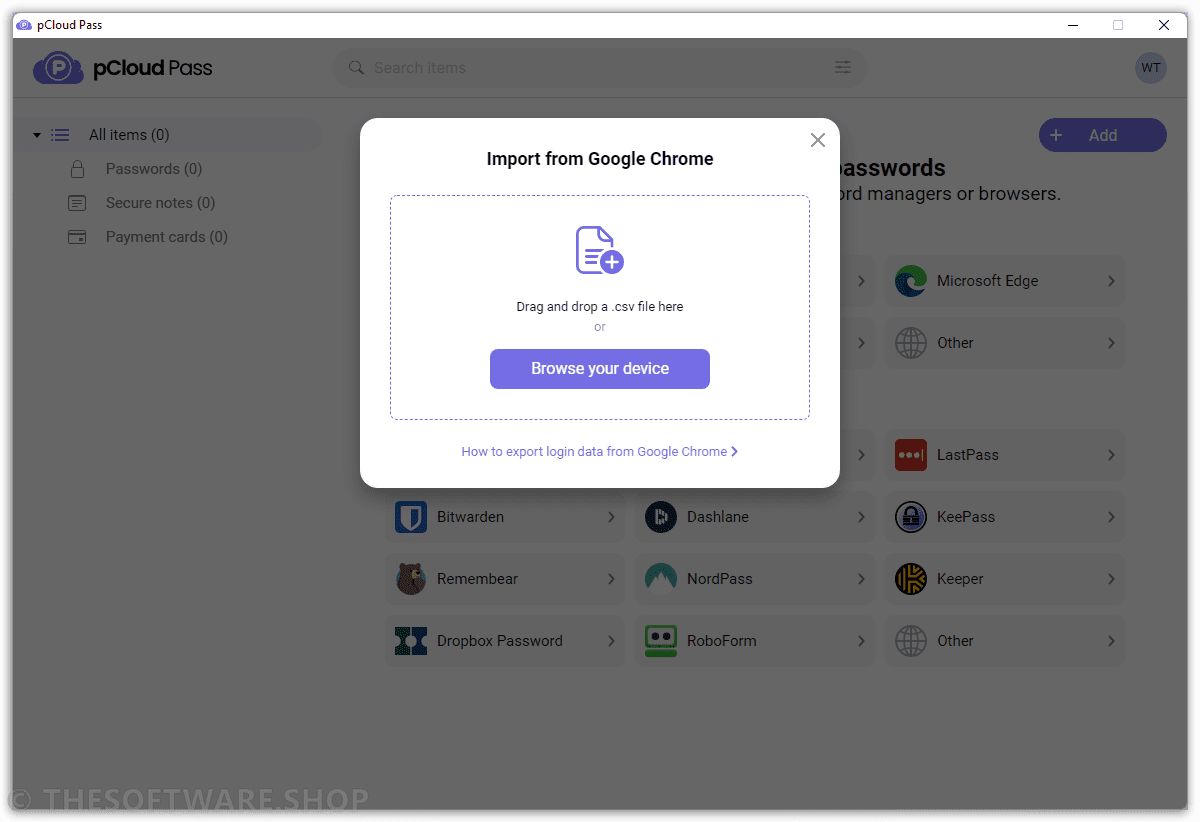The width and height of the screenshot is (1200, 822).
Task: Select Secure notes (0) in sidebar
Action: tap(160, 203)
